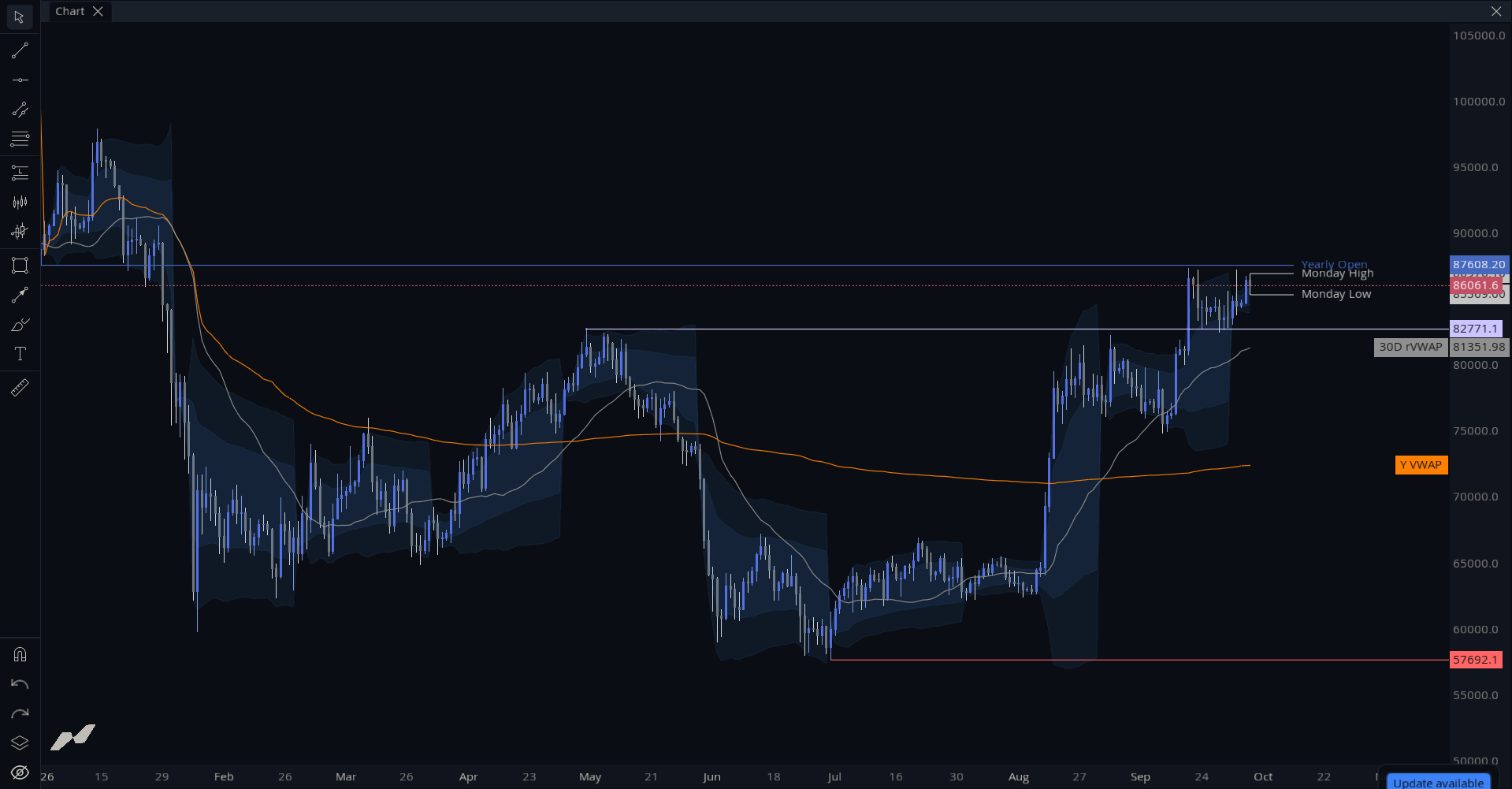Click the 100000.0 price axis label

pyautogui.click(x=1479, y=102)
